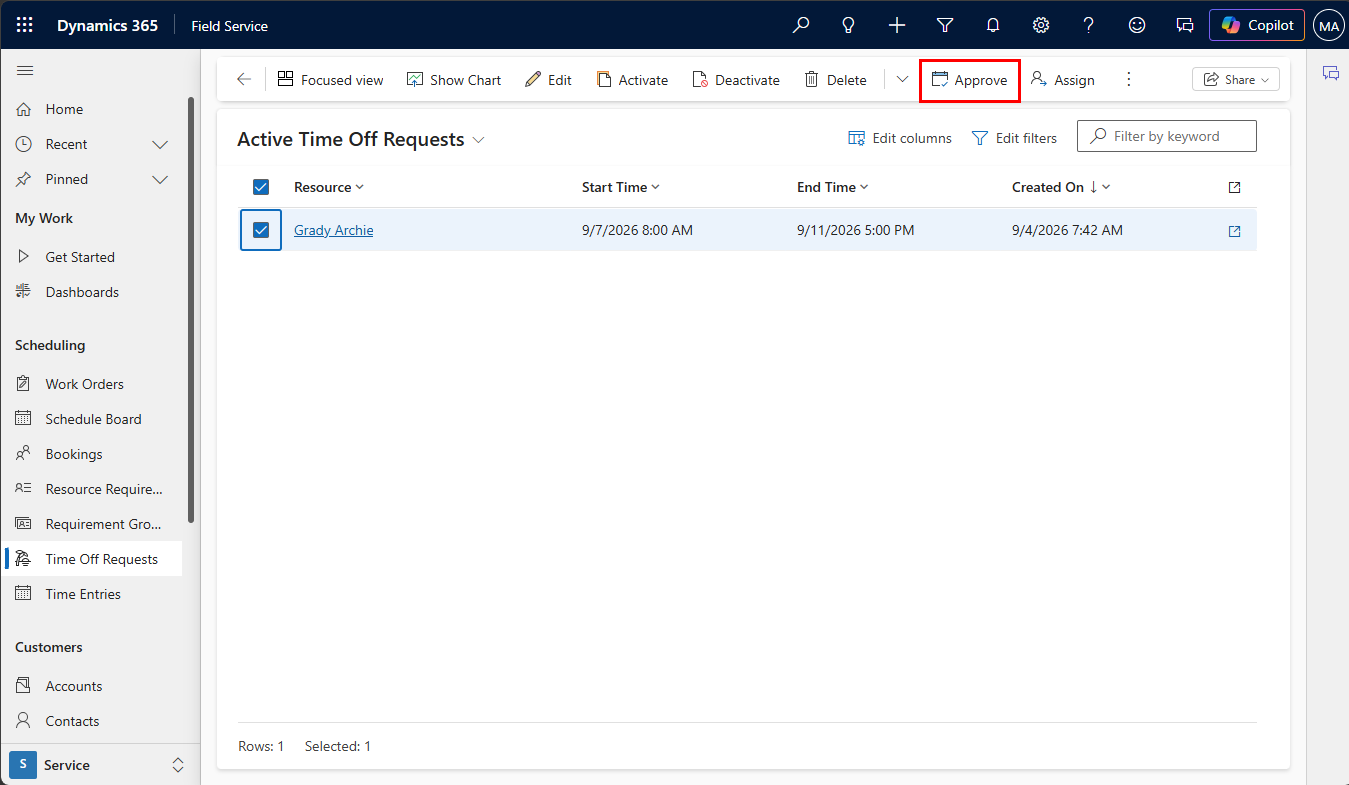Viewport: 1349px width, 785px height.
Task: Click the header export icon in the grid
Action: point(1234,187)
